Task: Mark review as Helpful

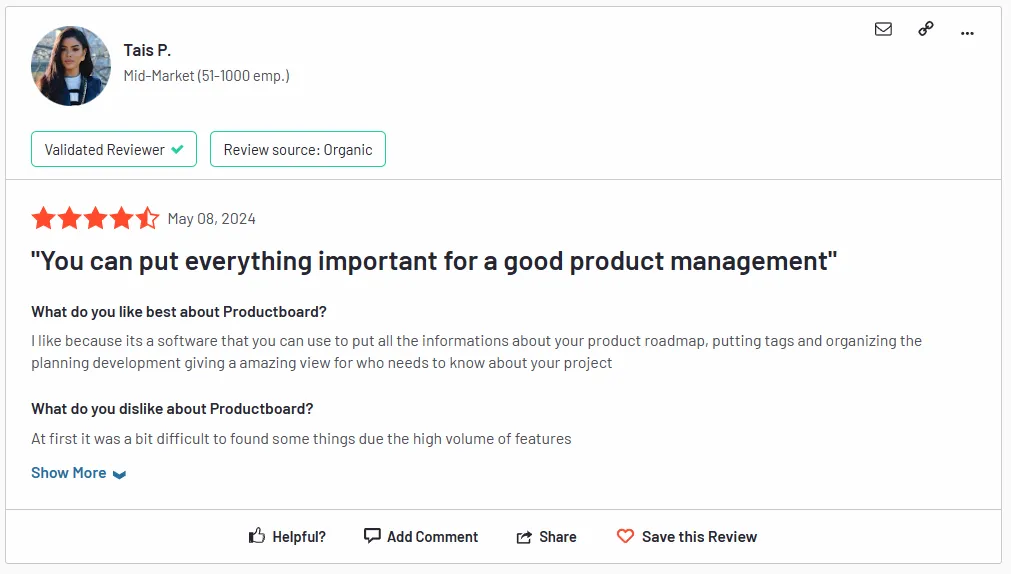Action: pos(287,537)
